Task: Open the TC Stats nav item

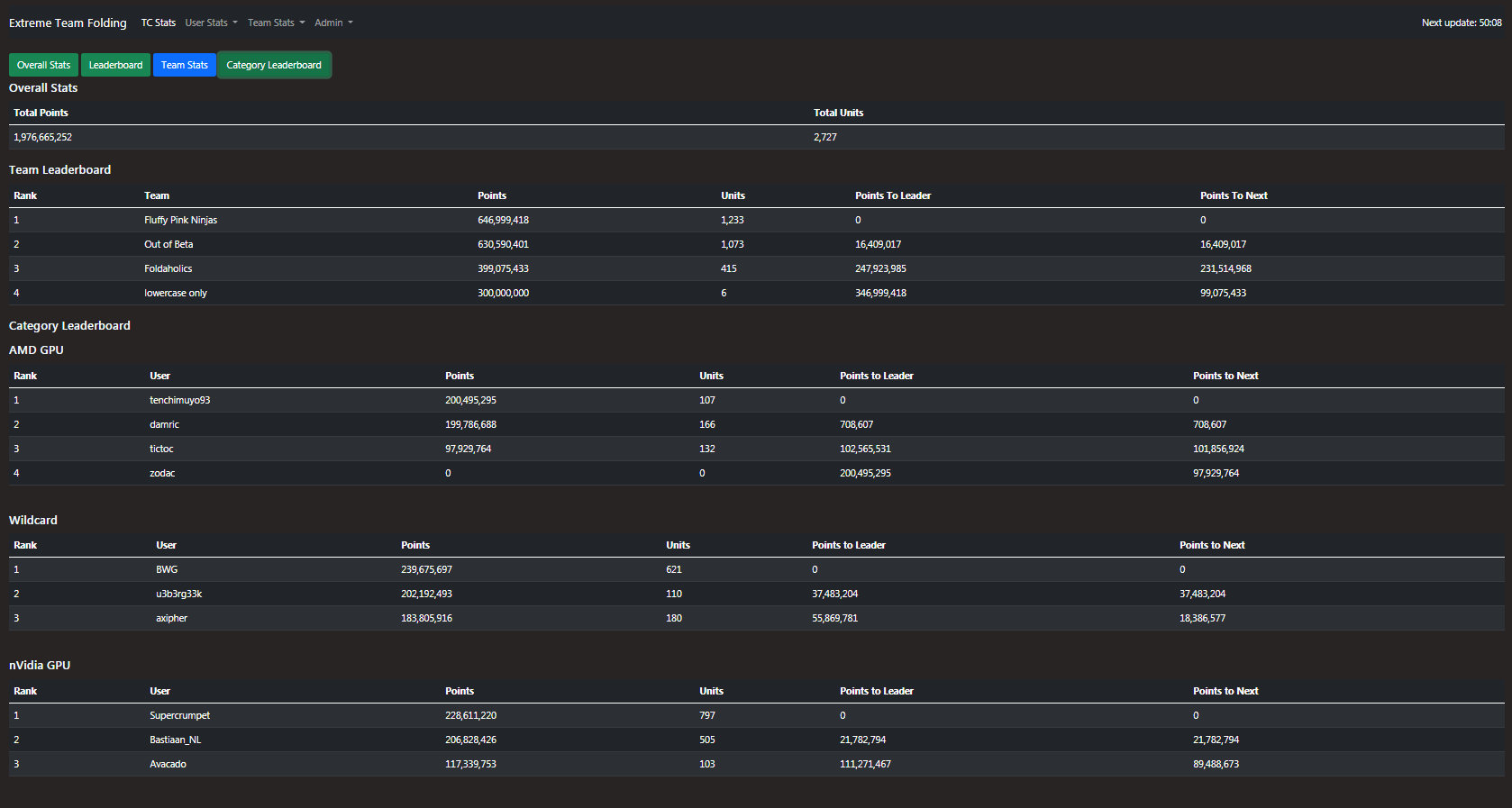Action: [159, 23]
